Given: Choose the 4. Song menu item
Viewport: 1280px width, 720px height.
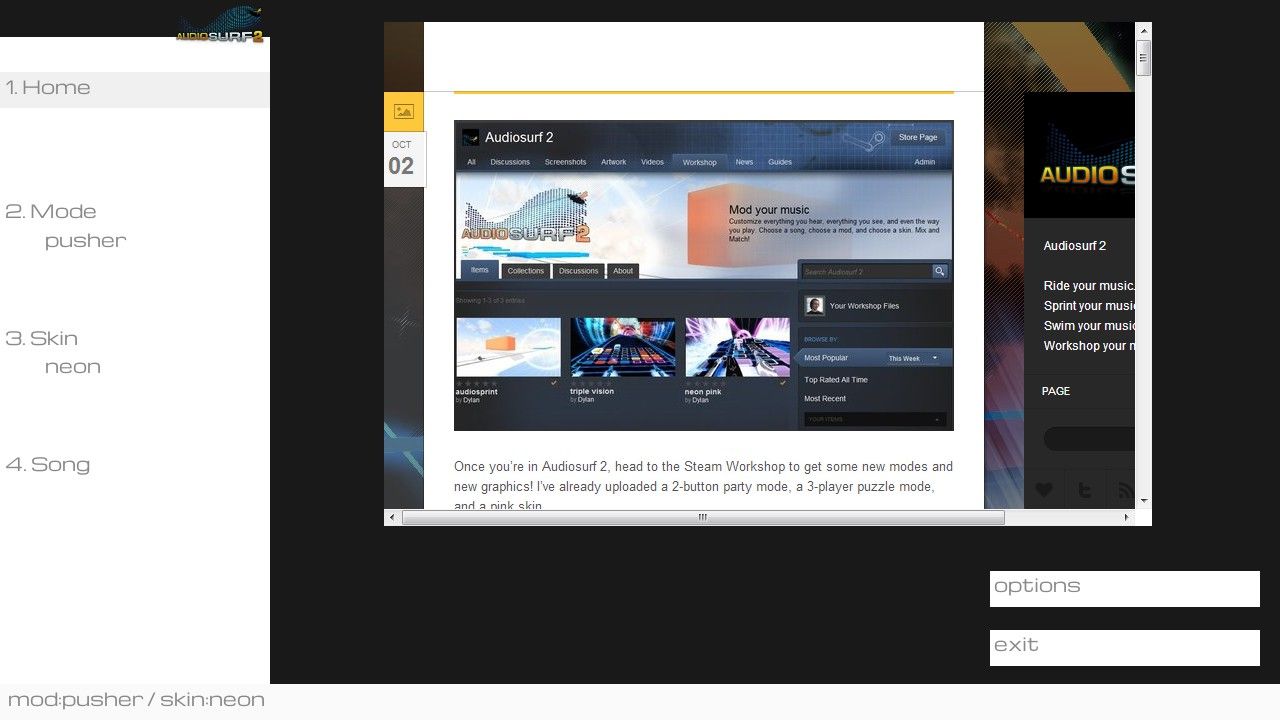Looking at the screenshot, I should click(x=48, y=464).
